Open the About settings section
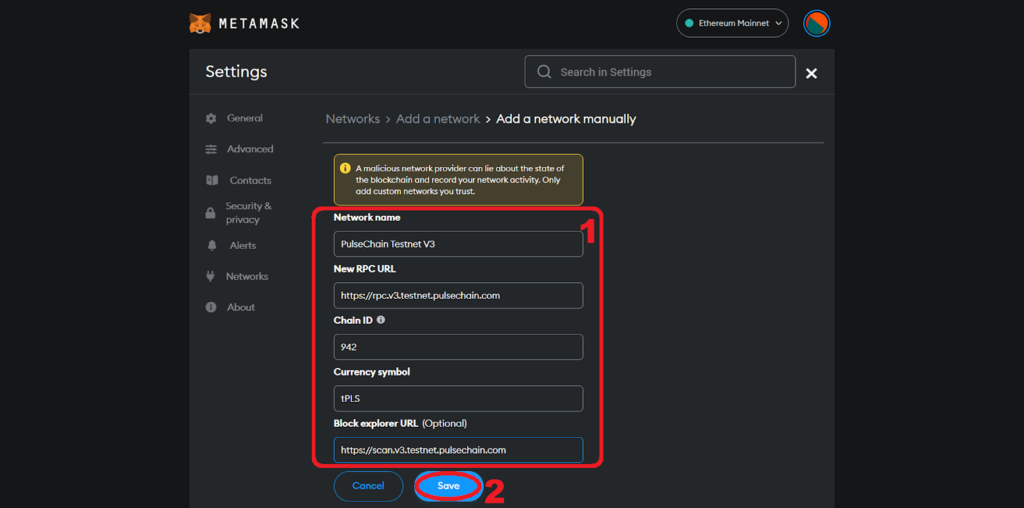The height and width of the screenshot is (508, 1024). coord(241,307)
